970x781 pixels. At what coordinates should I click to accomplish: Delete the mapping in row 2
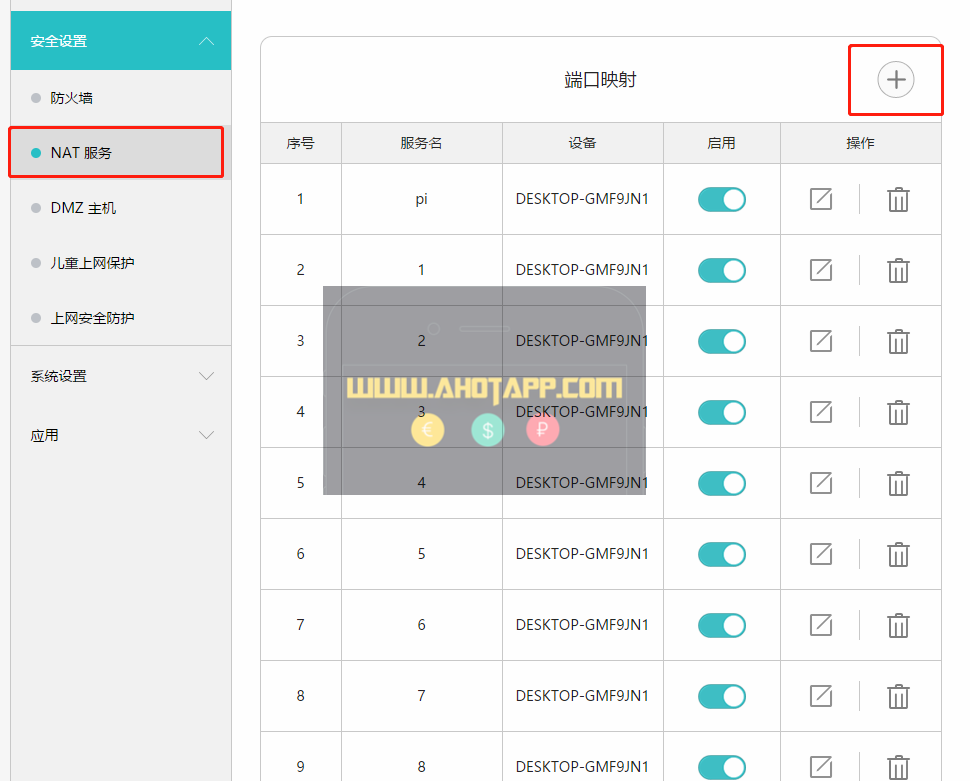tap(898, 270)
